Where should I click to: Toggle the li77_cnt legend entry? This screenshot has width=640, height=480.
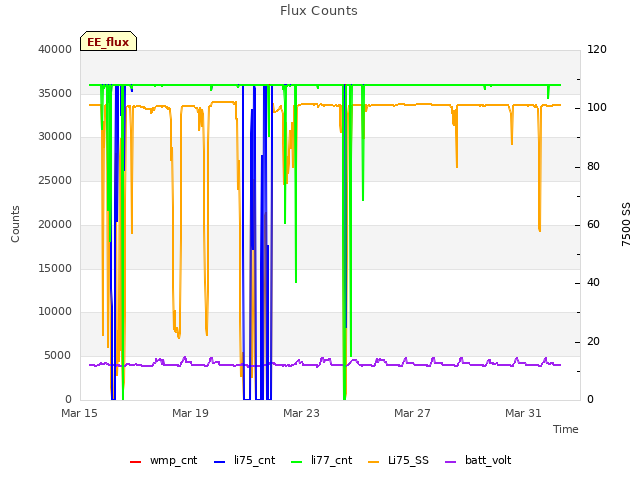(x=321, y=460)
